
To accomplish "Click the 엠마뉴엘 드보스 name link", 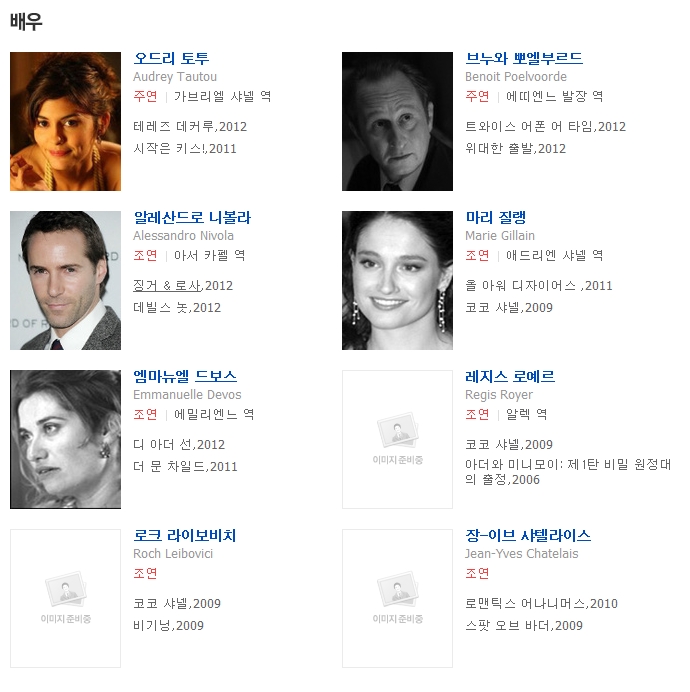I will [185, 376].
